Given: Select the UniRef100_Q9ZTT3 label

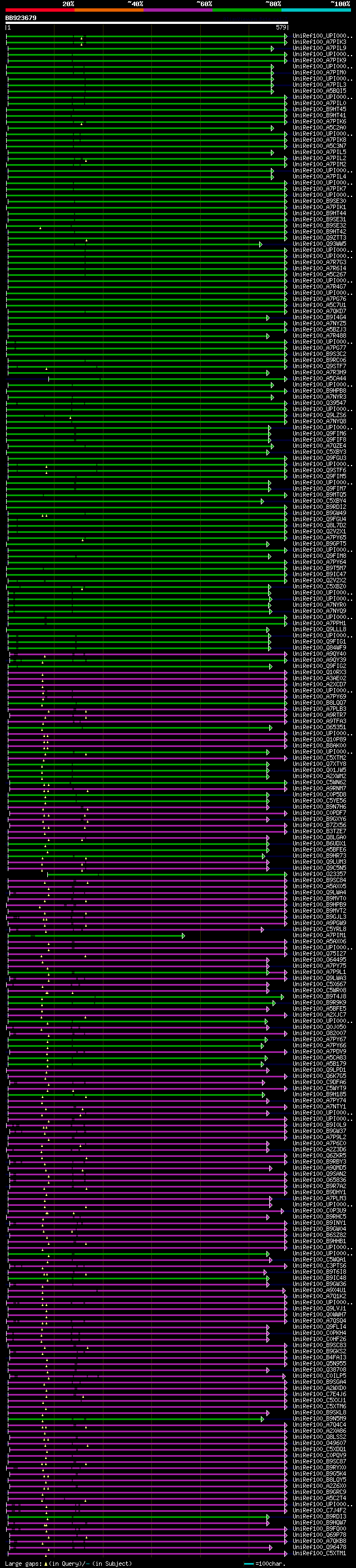Looking at the screenshot, I should click(x=319, y=238).
